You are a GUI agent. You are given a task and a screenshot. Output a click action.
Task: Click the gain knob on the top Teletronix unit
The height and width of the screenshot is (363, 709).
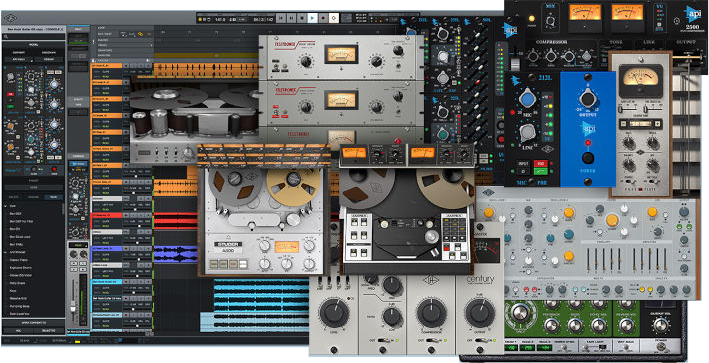point(307,61)
